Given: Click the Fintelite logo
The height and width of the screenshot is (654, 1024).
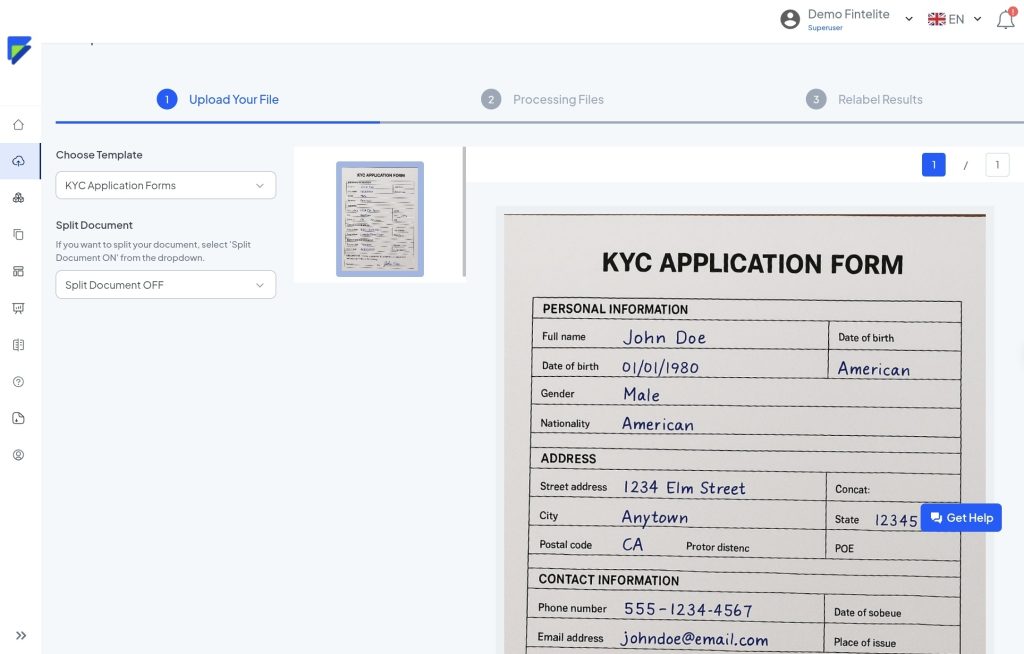Looking at the screenshot, I should tap(19, 50).
